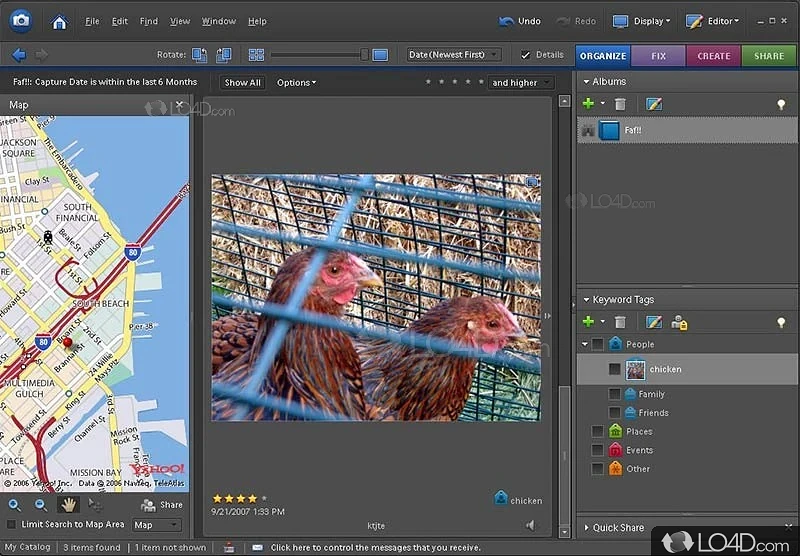Delete album using Albums trash icon

620,104
